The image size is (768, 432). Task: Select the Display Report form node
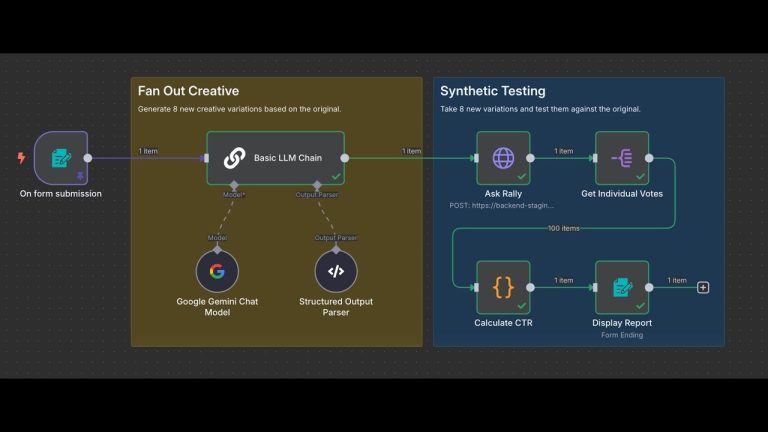coord(621,287)
